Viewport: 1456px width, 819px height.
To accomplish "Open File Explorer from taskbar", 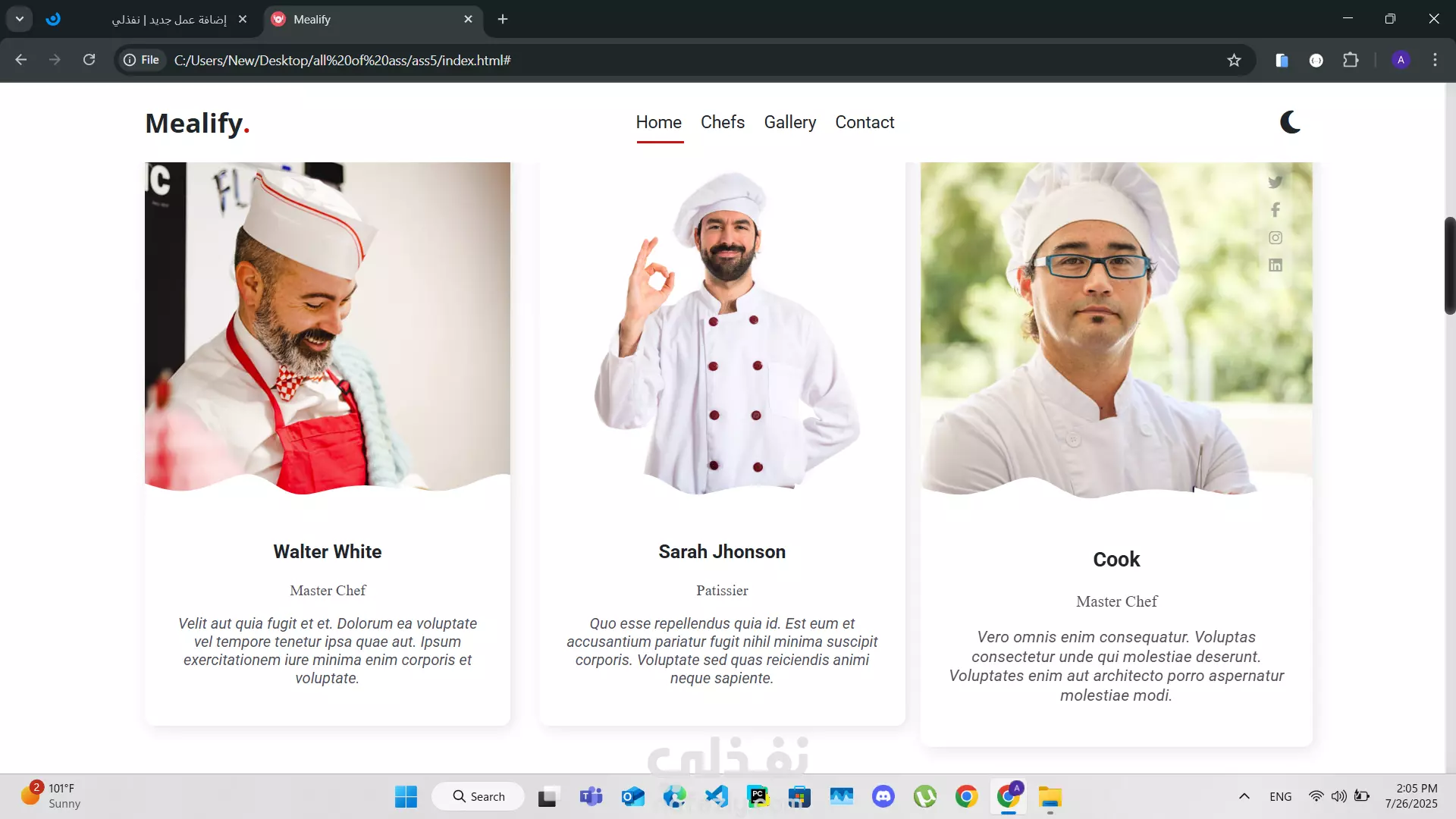I will pos(1050,797).
